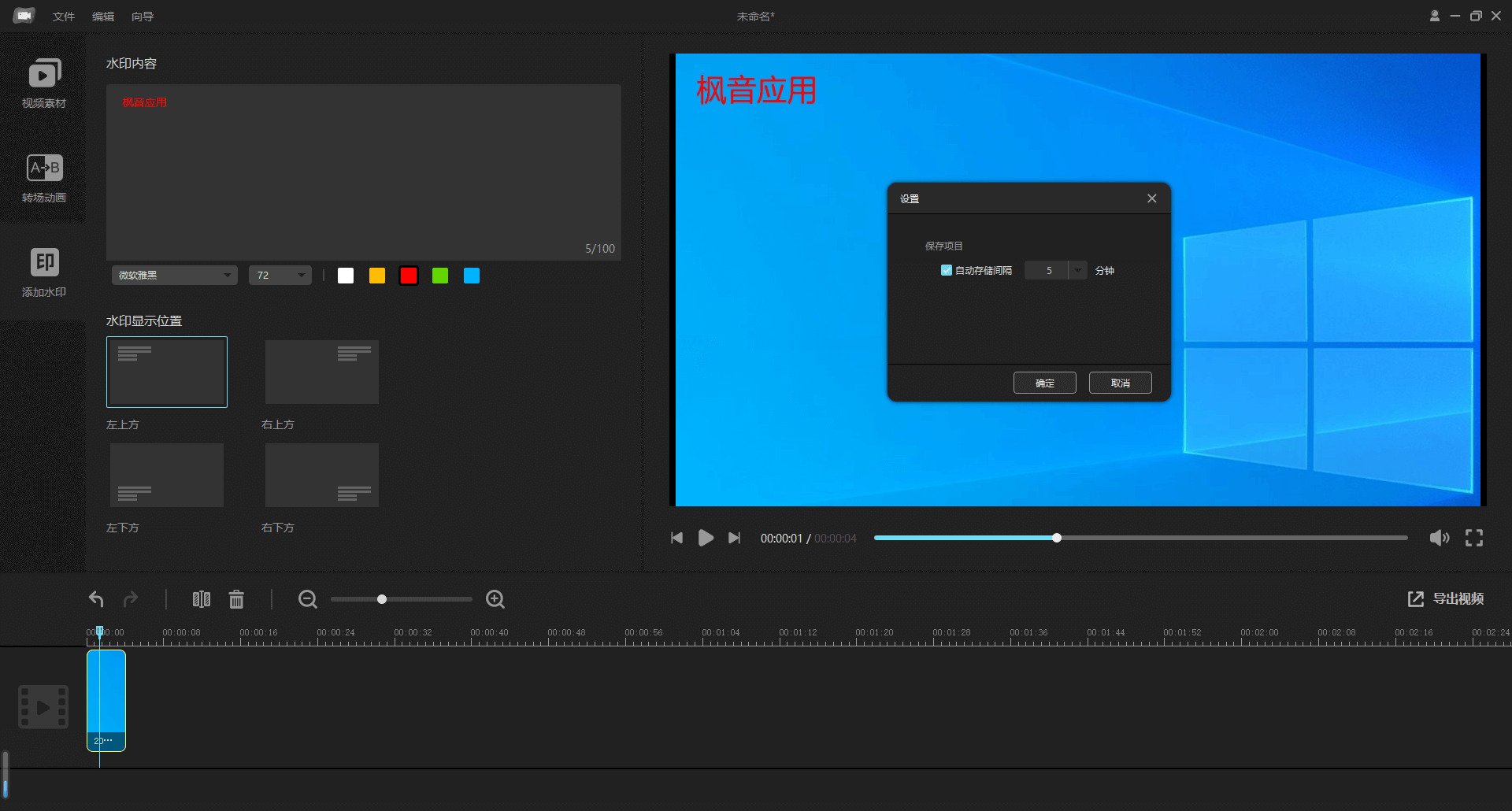Jump to the previous frame

(676, 538)
